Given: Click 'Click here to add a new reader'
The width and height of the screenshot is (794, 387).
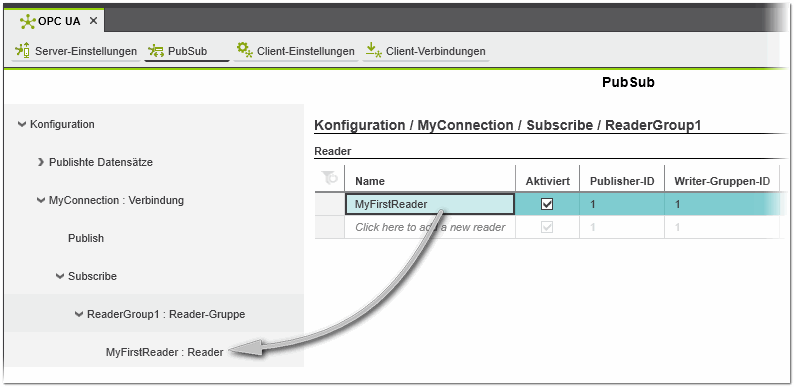Looking at the screenshot, I should pos(430,227).
